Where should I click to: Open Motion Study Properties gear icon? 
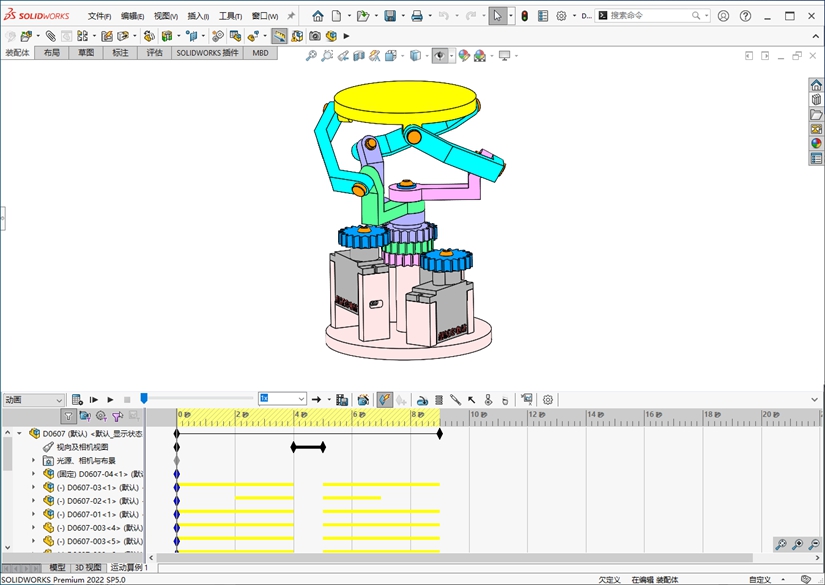pyautogui.click(x=547, y=399)
